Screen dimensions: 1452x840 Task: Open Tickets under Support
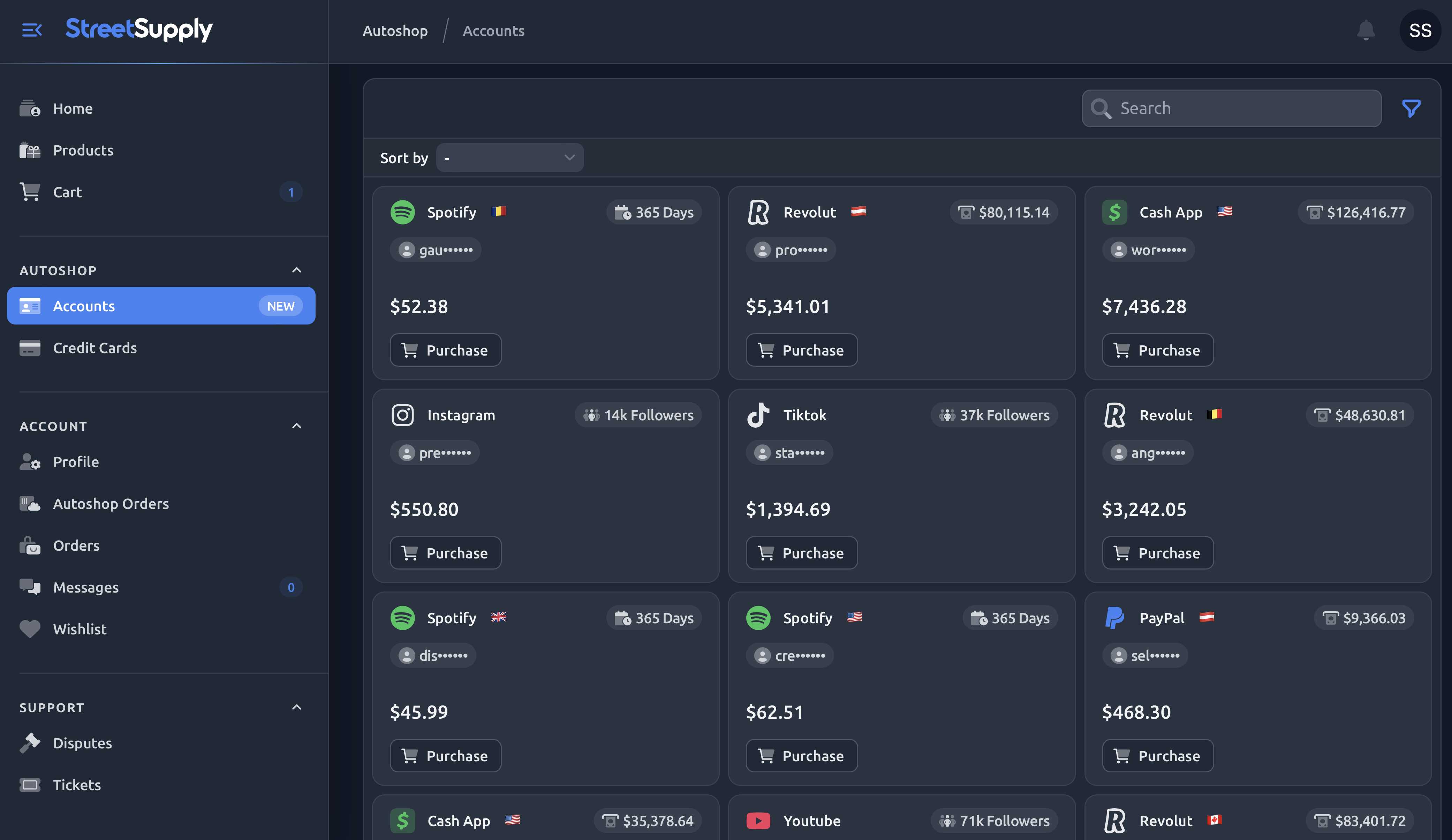click(161, 785)
